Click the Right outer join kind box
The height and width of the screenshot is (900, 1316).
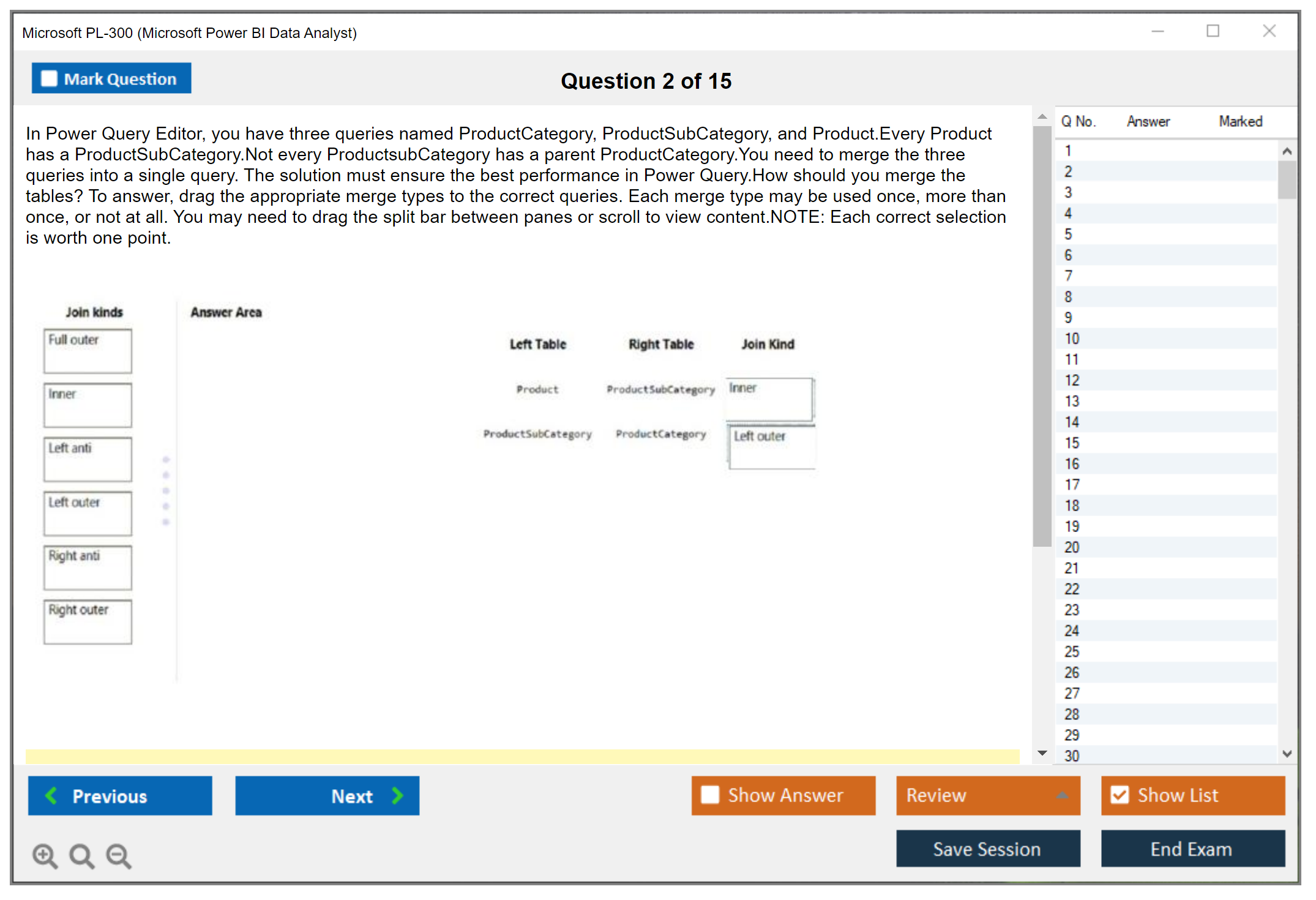coord(88,621)
